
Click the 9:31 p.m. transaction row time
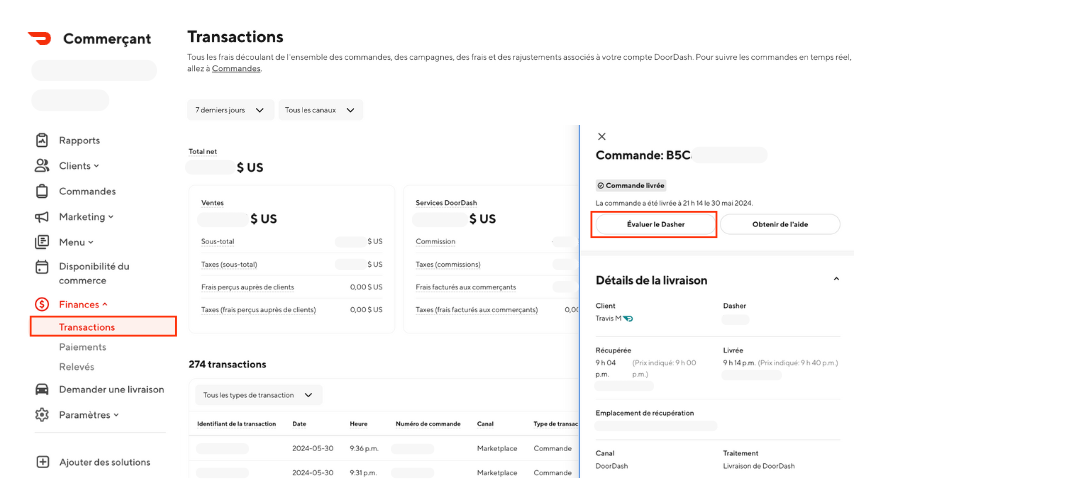(x=363, y=473)
